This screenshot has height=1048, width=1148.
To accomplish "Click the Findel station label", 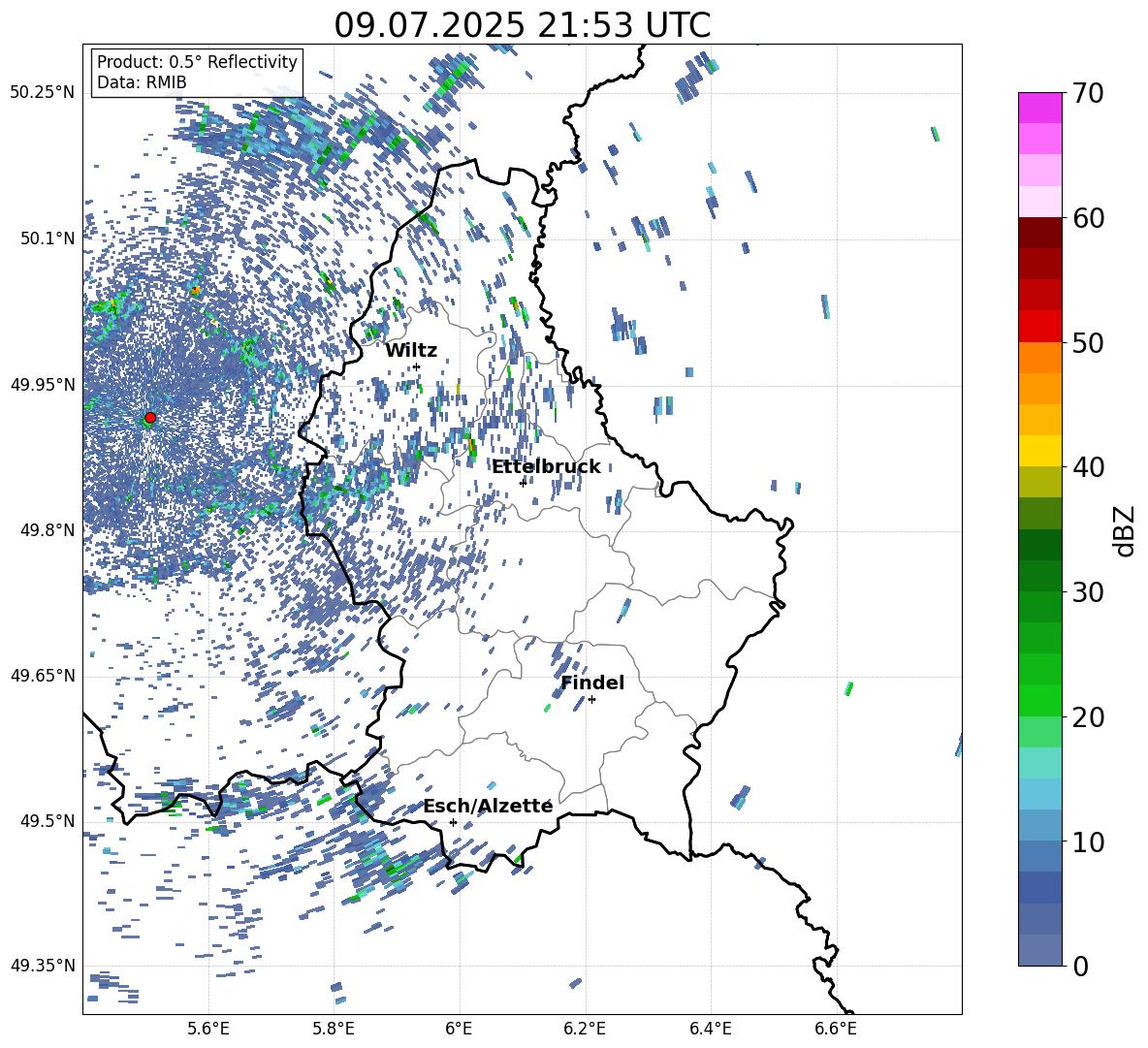I will [x=592, y=683].
